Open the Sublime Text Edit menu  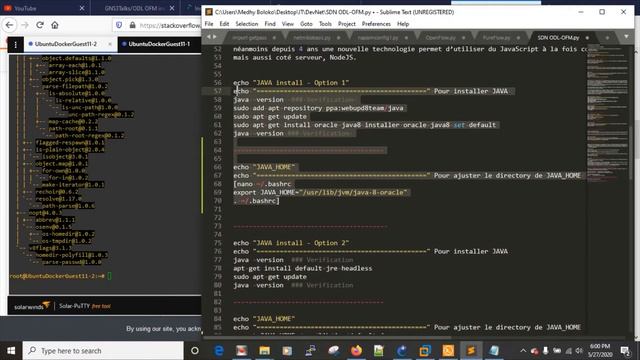[x=224, y=24]
